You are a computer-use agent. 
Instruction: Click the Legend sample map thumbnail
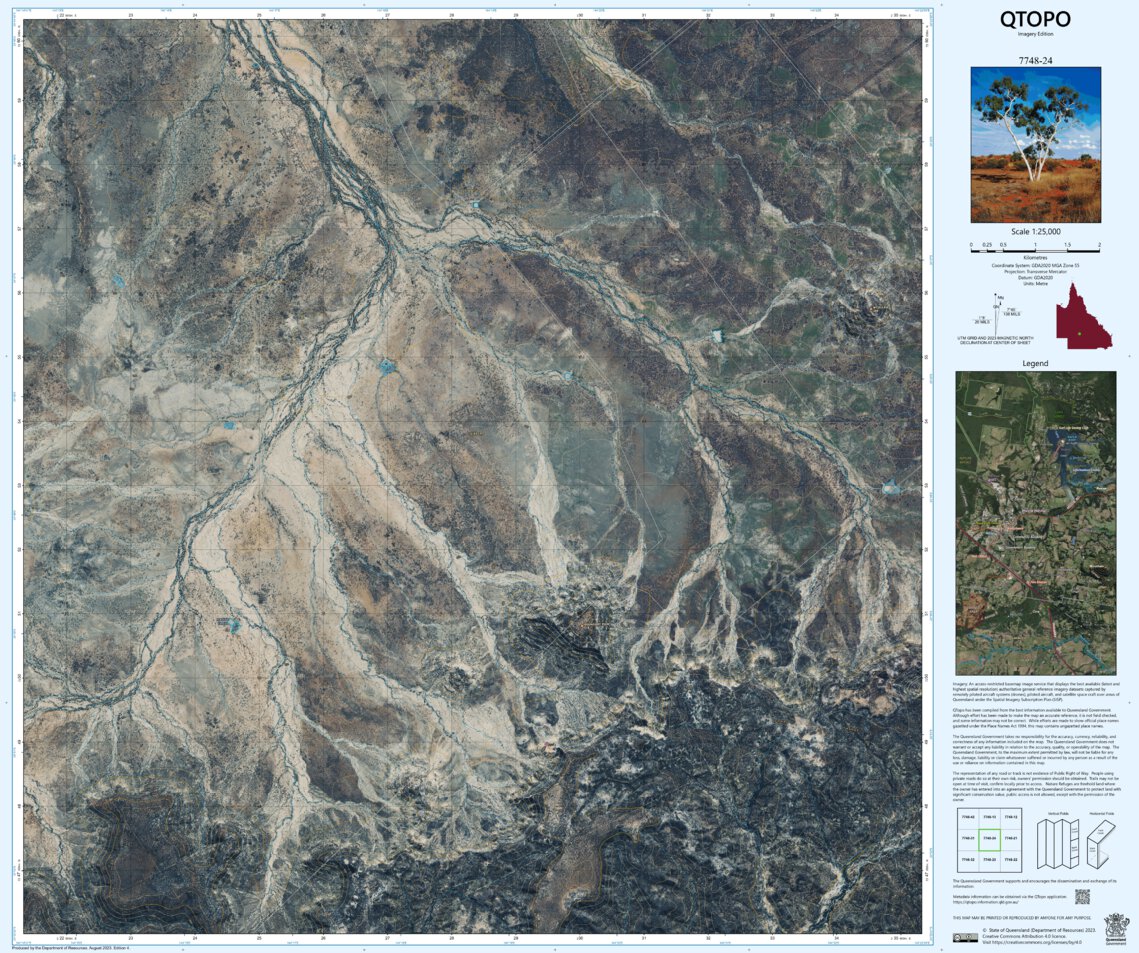point(1037,520)
